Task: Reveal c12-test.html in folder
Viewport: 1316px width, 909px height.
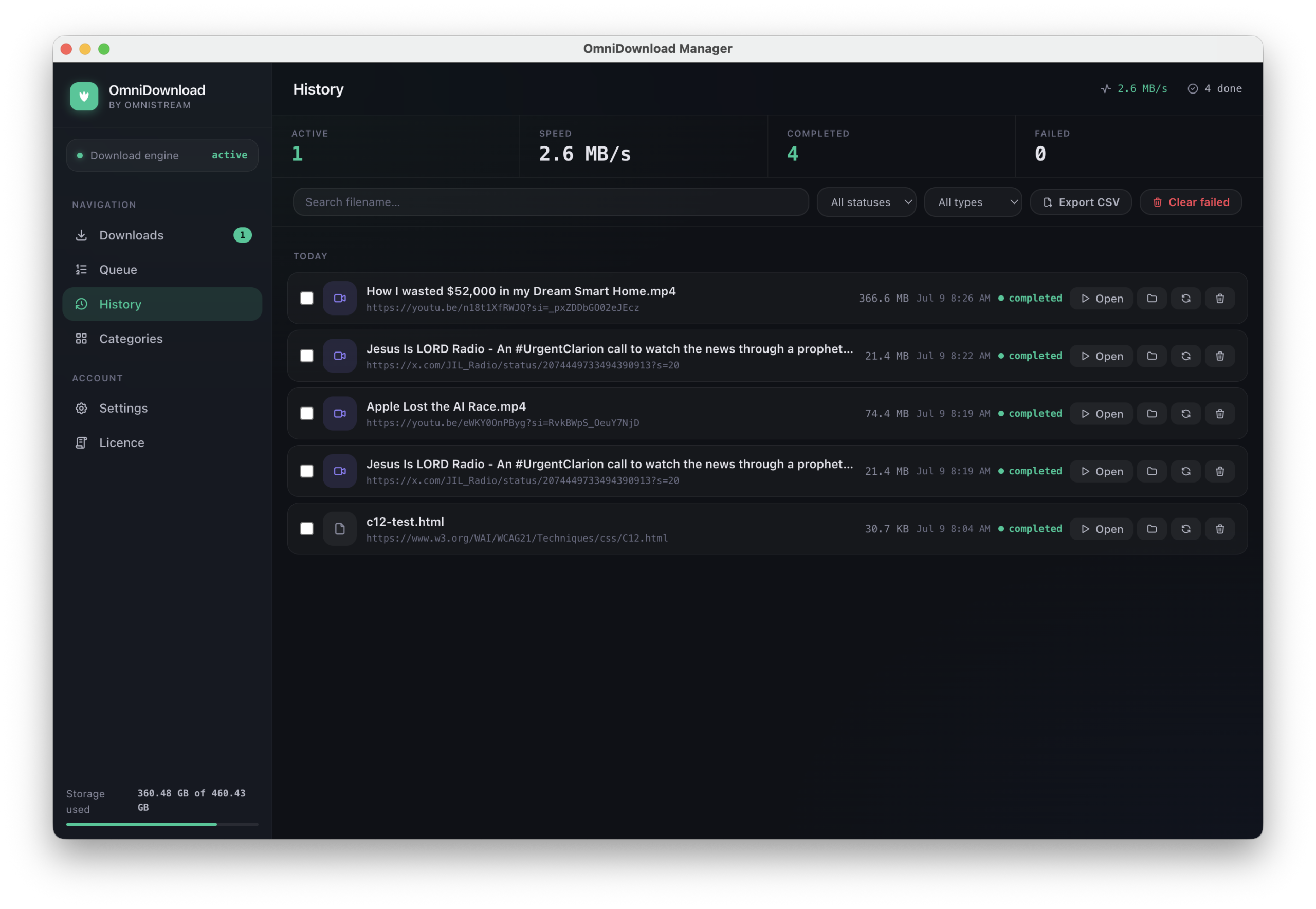Action: [1151, 529]
